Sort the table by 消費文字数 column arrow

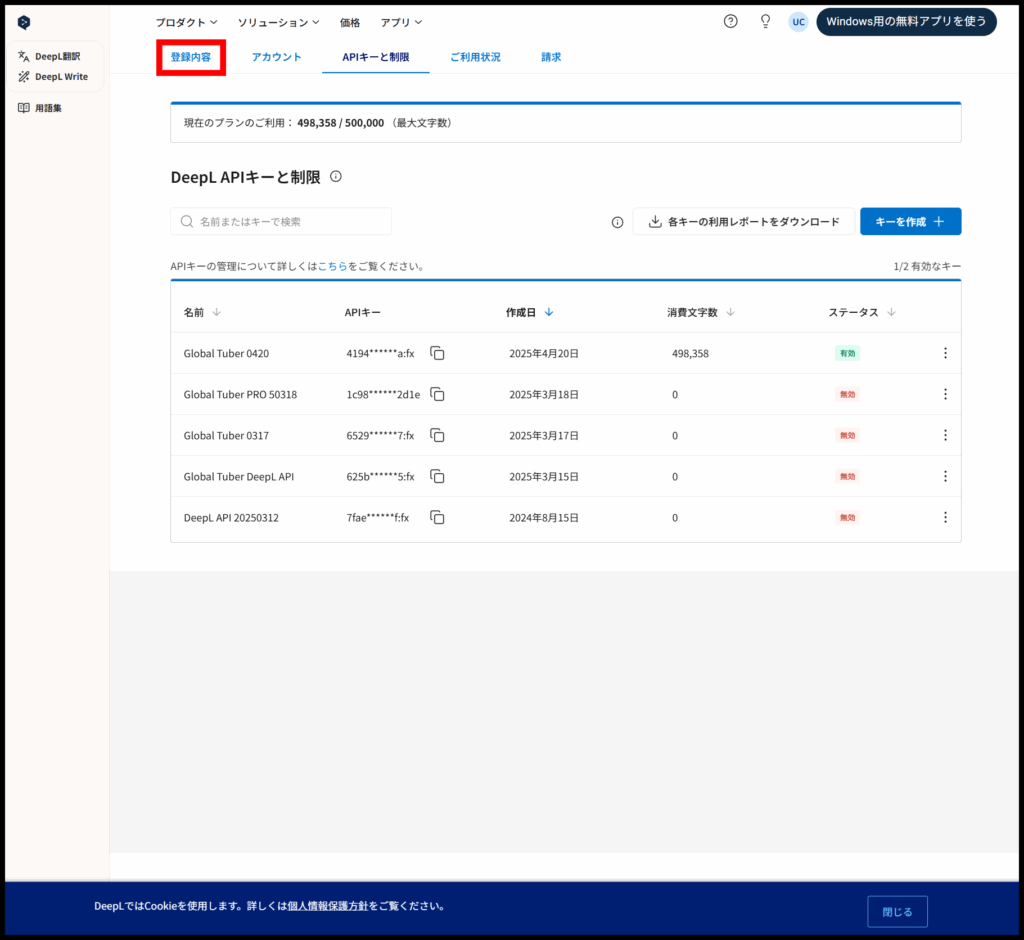point(731,312)
